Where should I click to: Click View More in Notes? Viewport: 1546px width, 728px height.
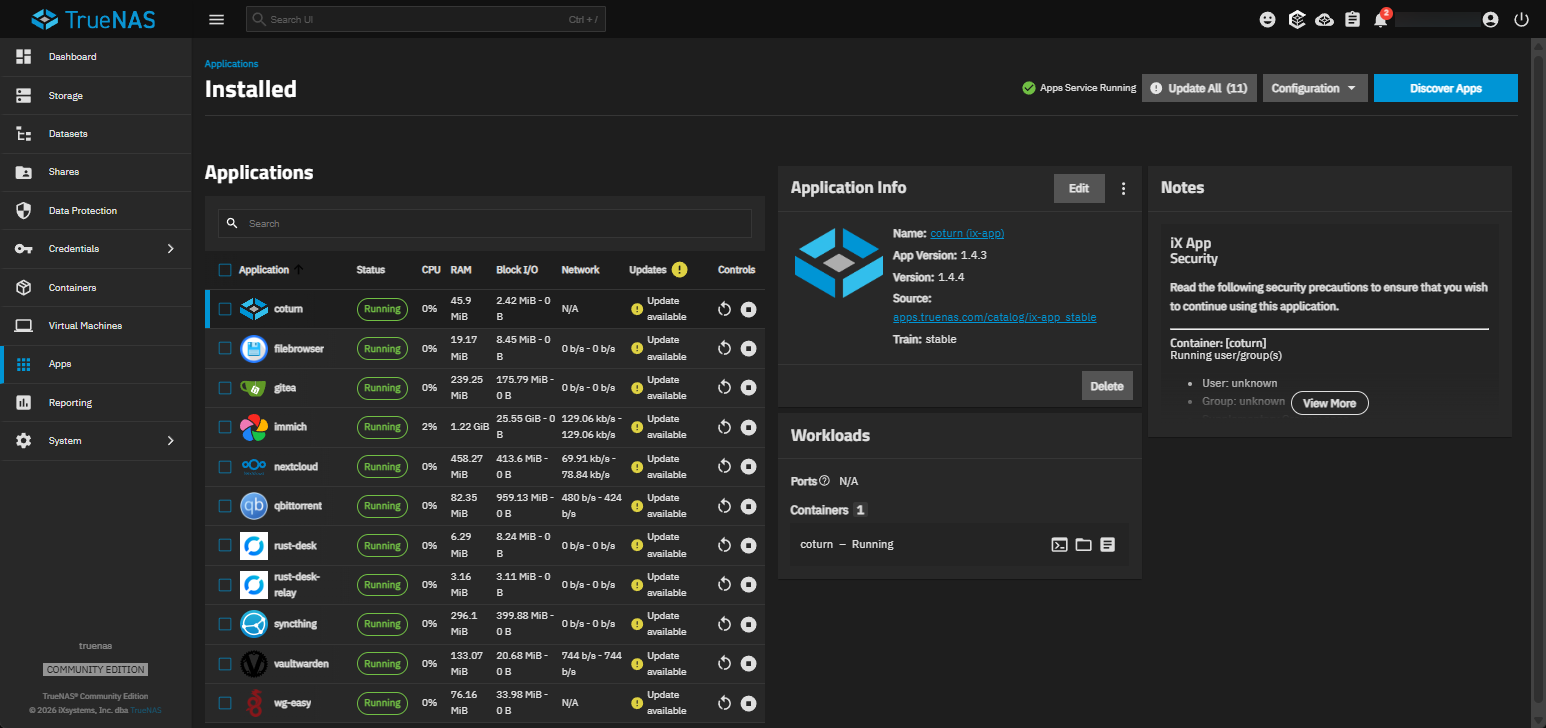point(1329,403)
